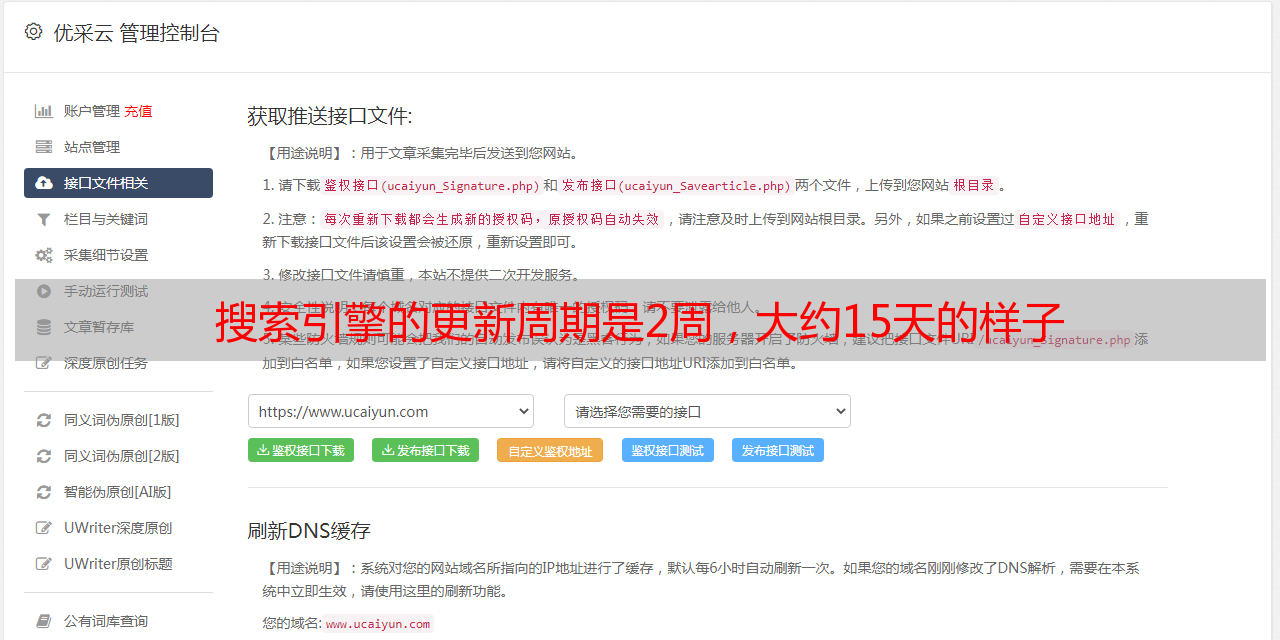Click the red 充值 link
The image size is (1280, 640).
(138, 111)
